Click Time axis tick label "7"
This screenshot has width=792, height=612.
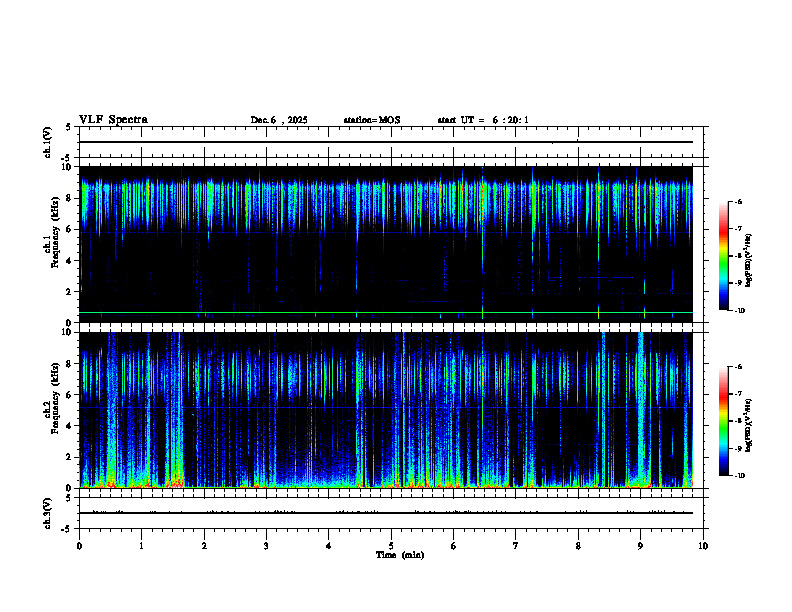(516, 546)
